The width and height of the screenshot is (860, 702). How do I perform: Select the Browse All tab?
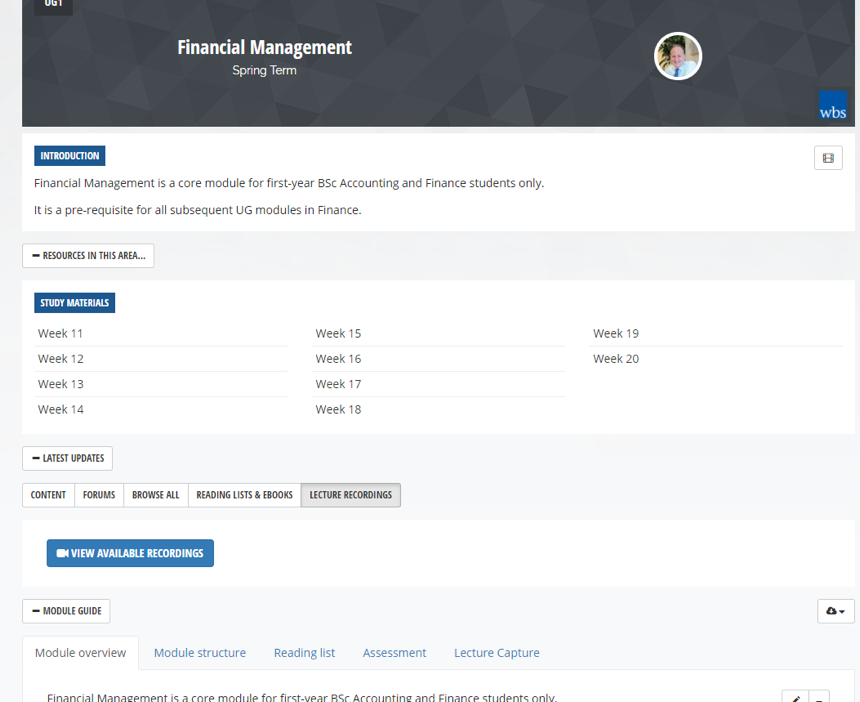pos(155,495)
